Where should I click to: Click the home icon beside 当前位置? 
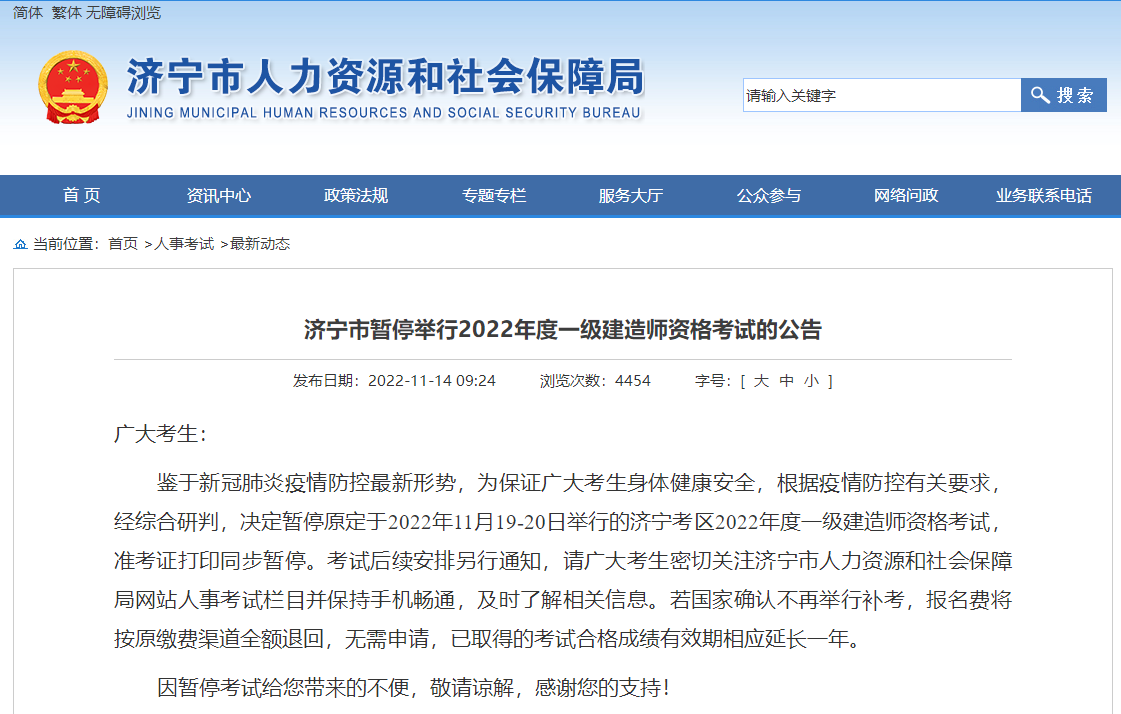(x=20, y=244)
